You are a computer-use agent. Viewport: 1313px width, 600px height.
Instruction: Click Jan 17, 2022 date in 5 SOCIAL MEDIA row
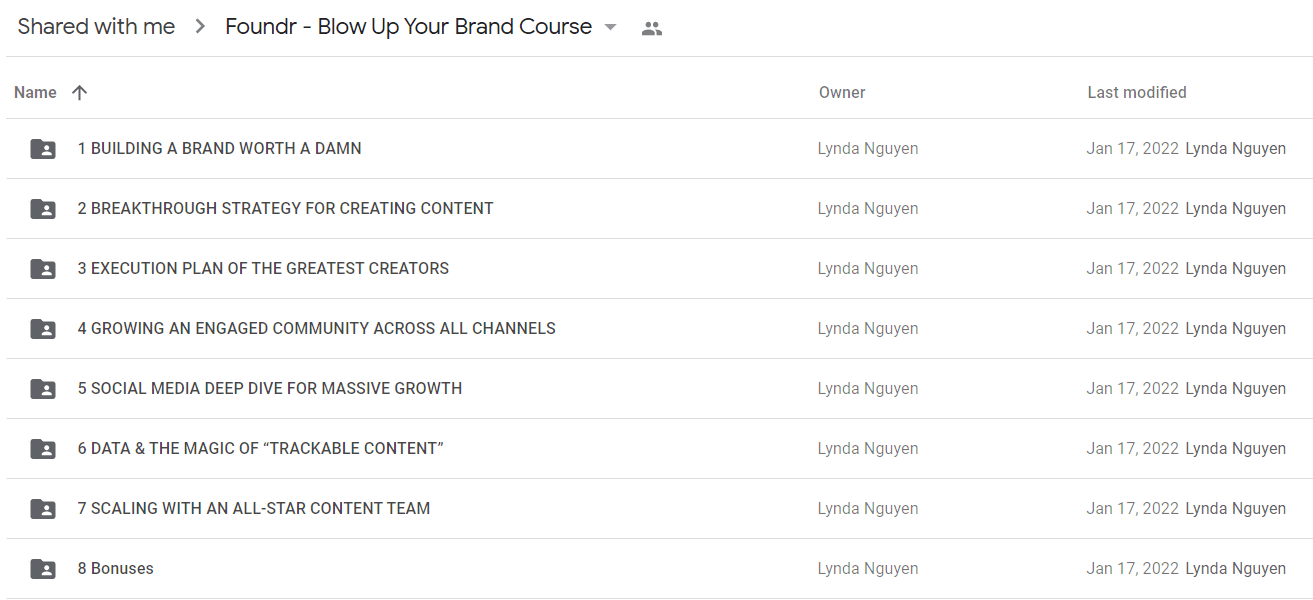[1133, 388]
